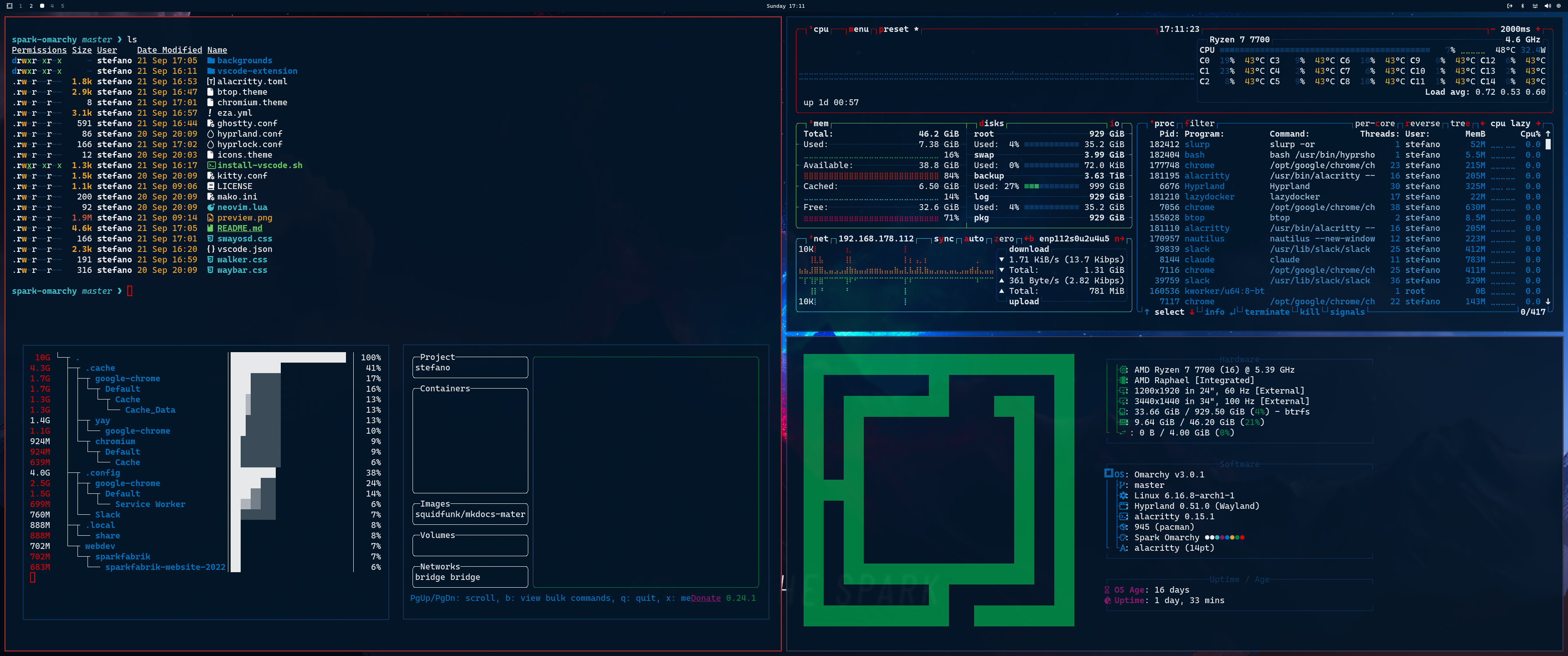
Task: Expand the .cache directory tree entry
Action: (100, 368)
